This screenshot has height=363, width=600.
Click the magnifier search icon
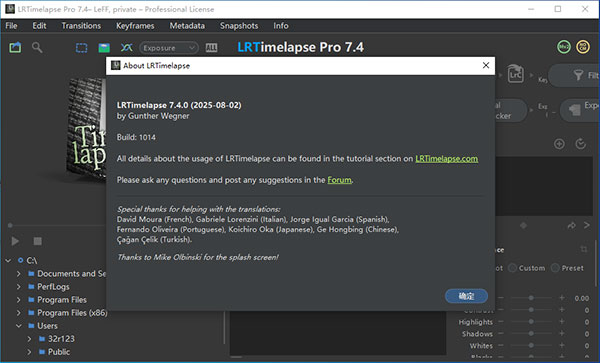tap(37, 48)
